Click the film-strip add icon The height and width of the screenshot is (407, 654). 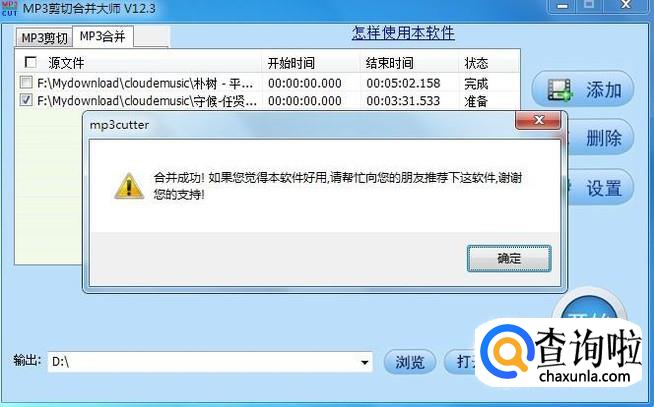point(560,90)
